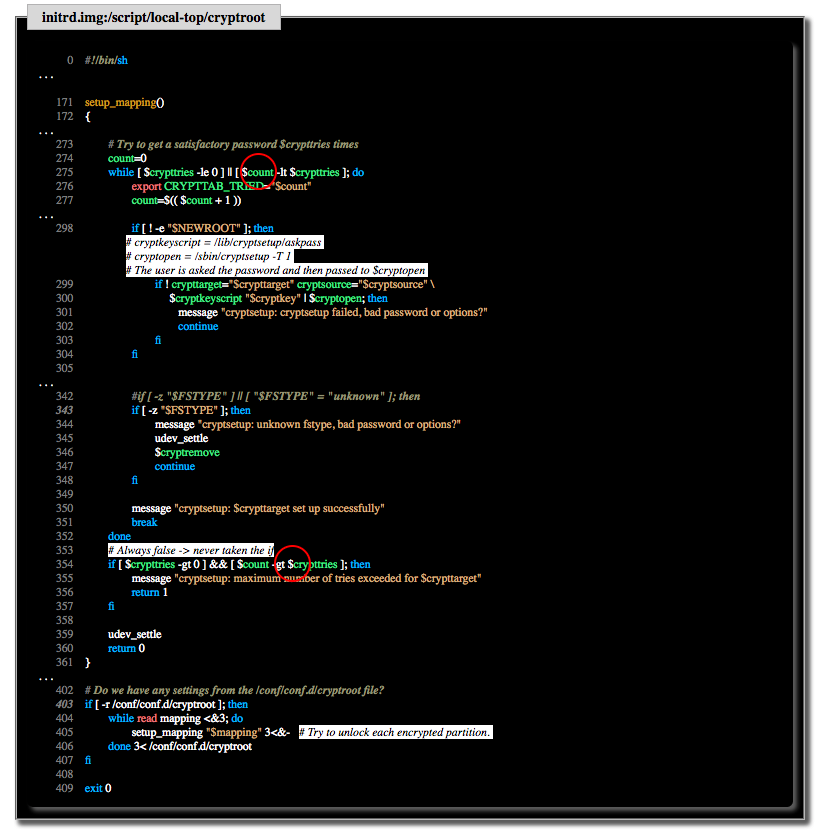This screenshot has height=831, width=828.
Task: Click '$crypttries -gt 0' on line 354
Action: [x=162, y=564]
